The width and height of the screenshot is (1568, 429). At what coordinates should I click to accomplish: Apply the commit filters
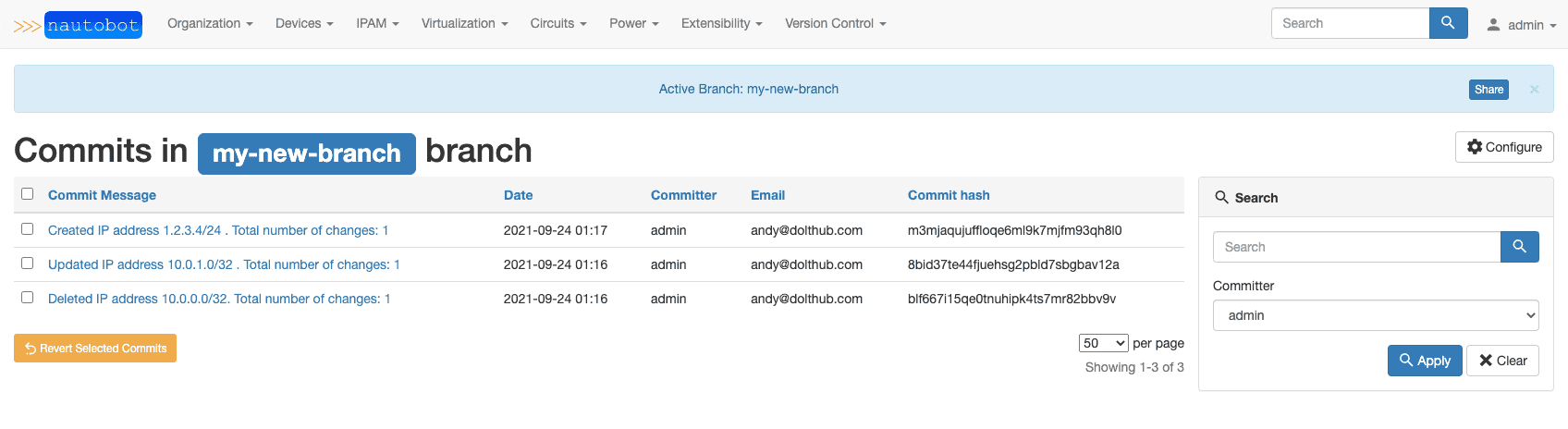tap(1425, 361)
